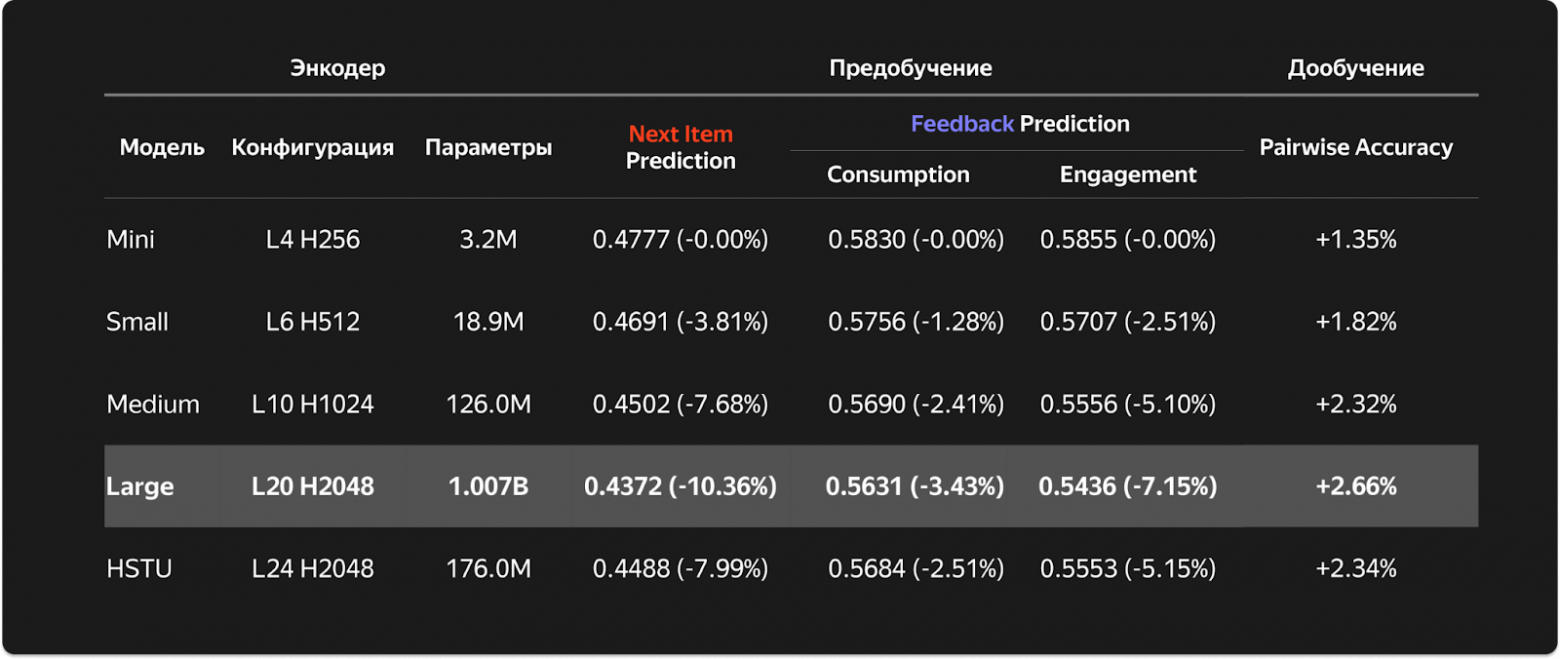Select the 0.4372 (-10.36%) cell

tap(680, 487)
